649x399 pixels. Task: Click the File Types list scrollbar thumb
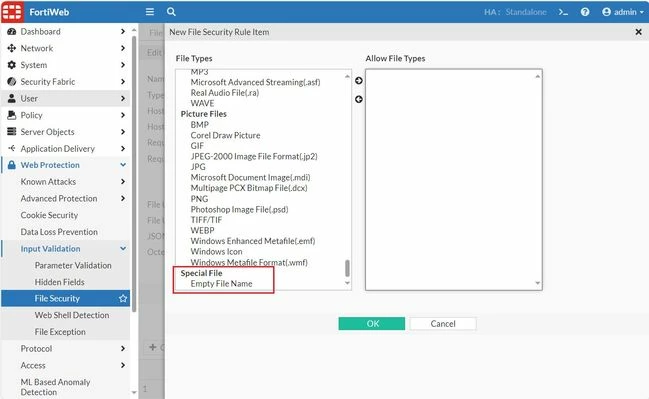click(347, 268)
